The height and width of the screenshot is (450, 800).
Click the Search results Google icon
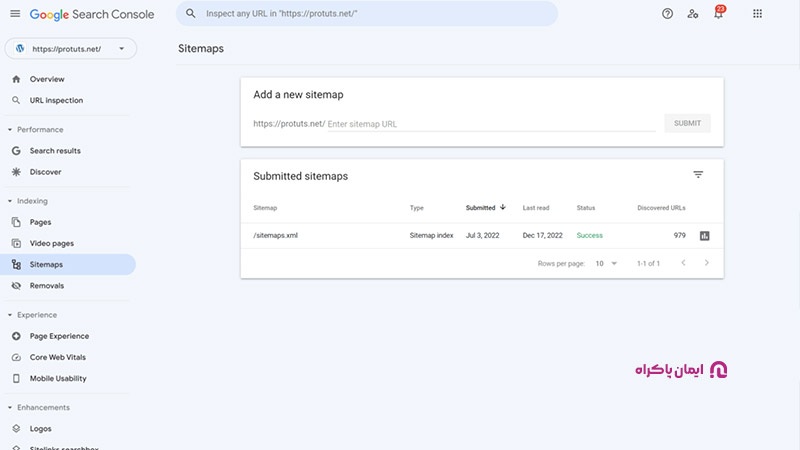(x=16, y=151)
